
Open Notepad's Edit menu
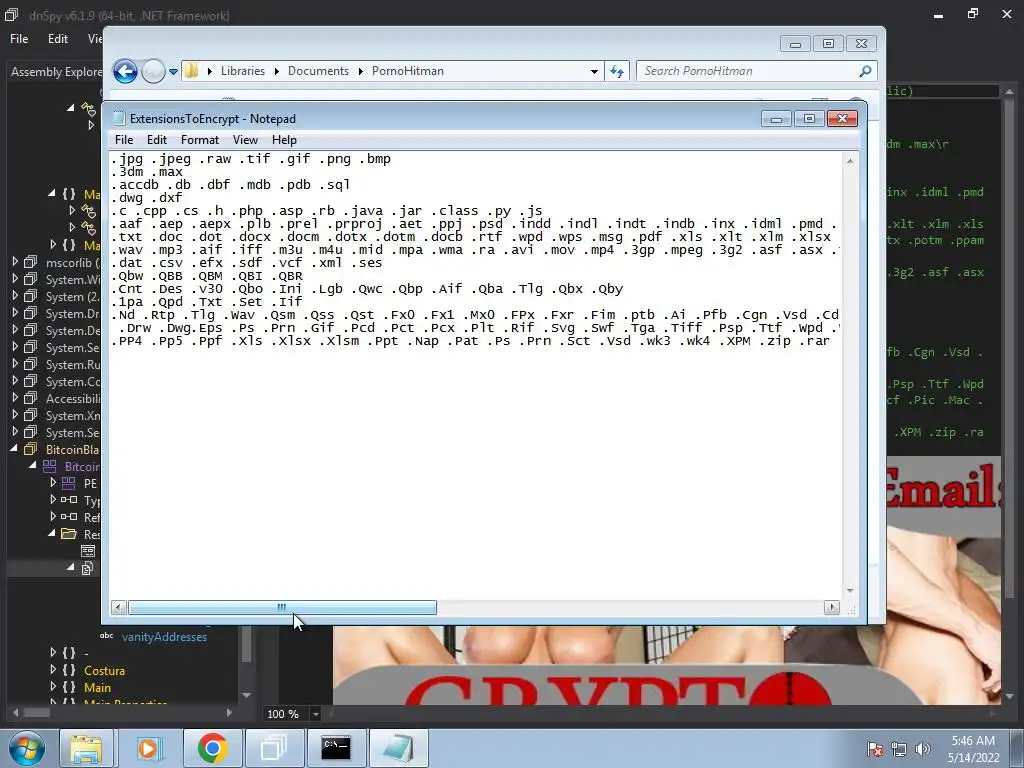click(x=156, y=140)
